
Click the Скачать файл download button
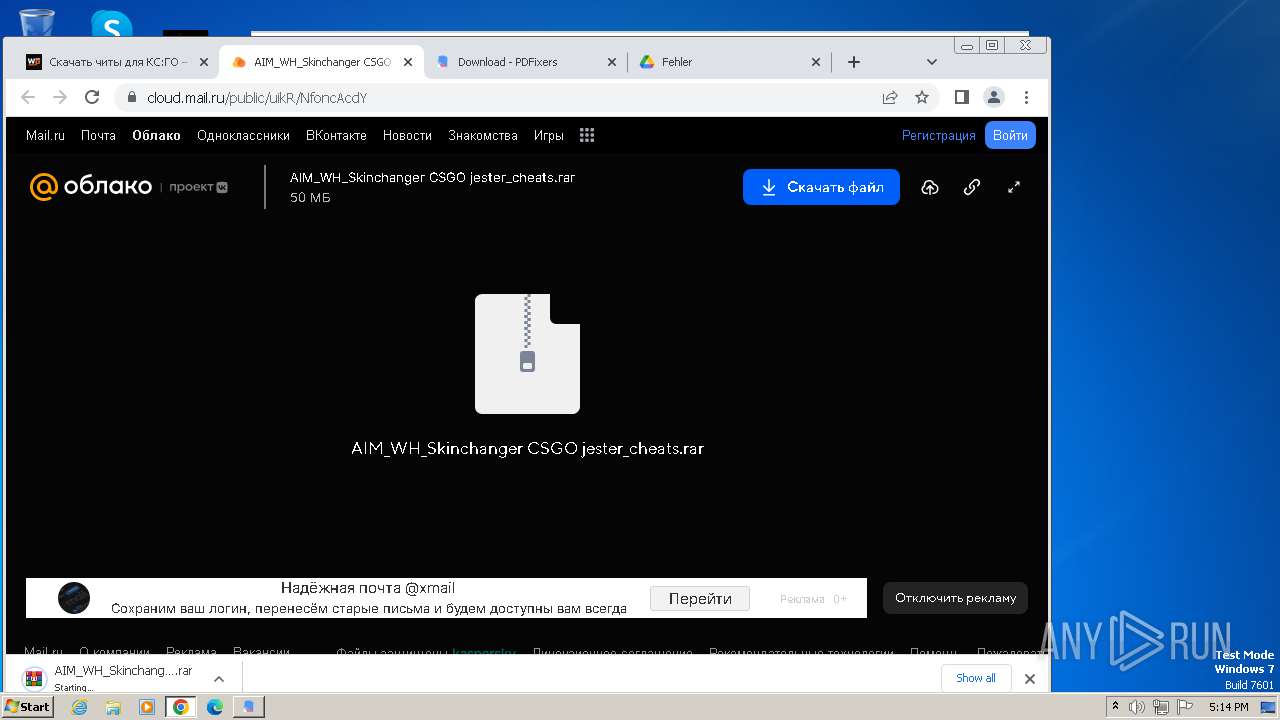(x=821, y=187)
